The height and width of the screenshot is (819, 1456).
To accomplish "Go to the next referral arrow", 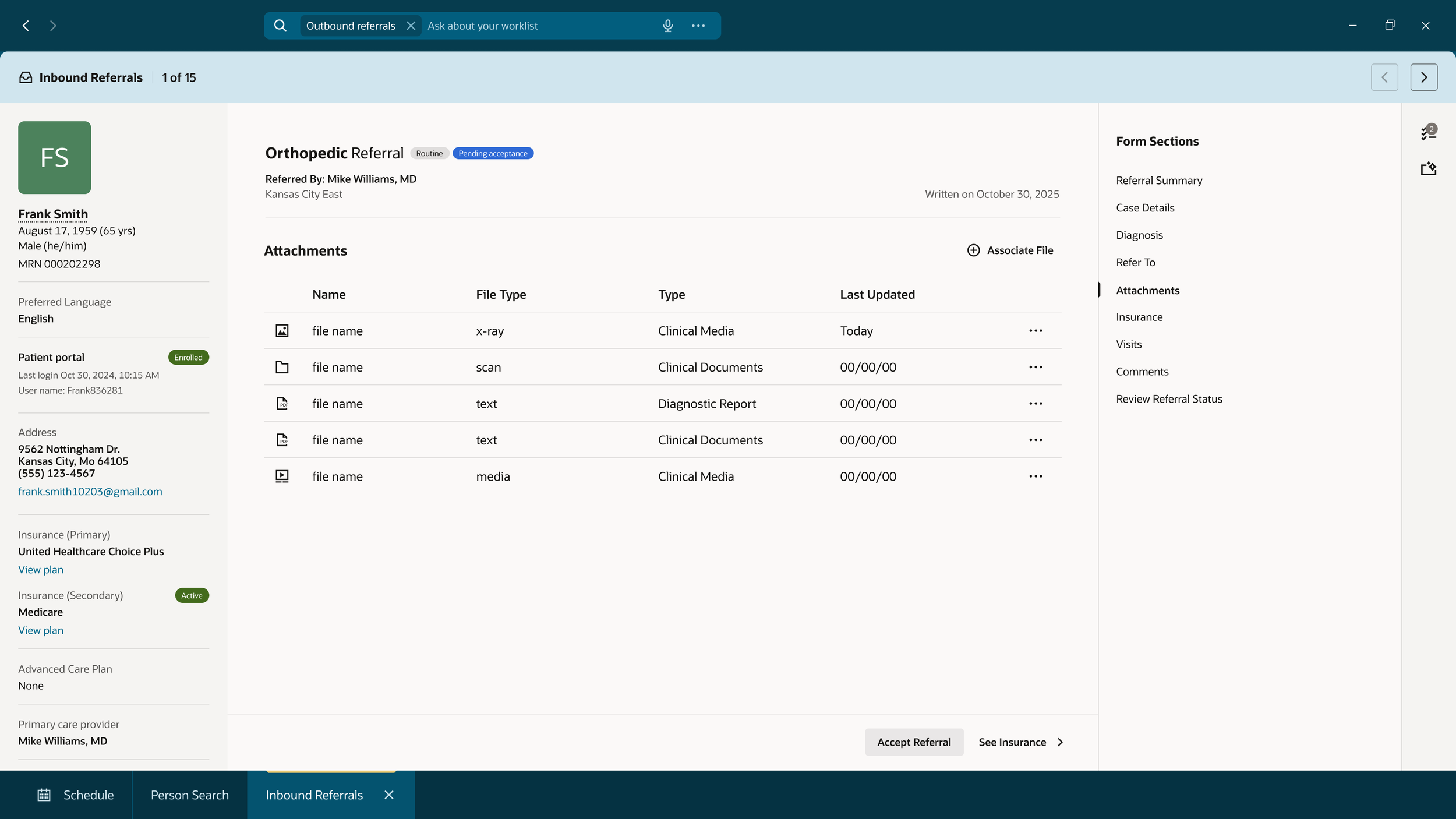I will coord(1424,77).
